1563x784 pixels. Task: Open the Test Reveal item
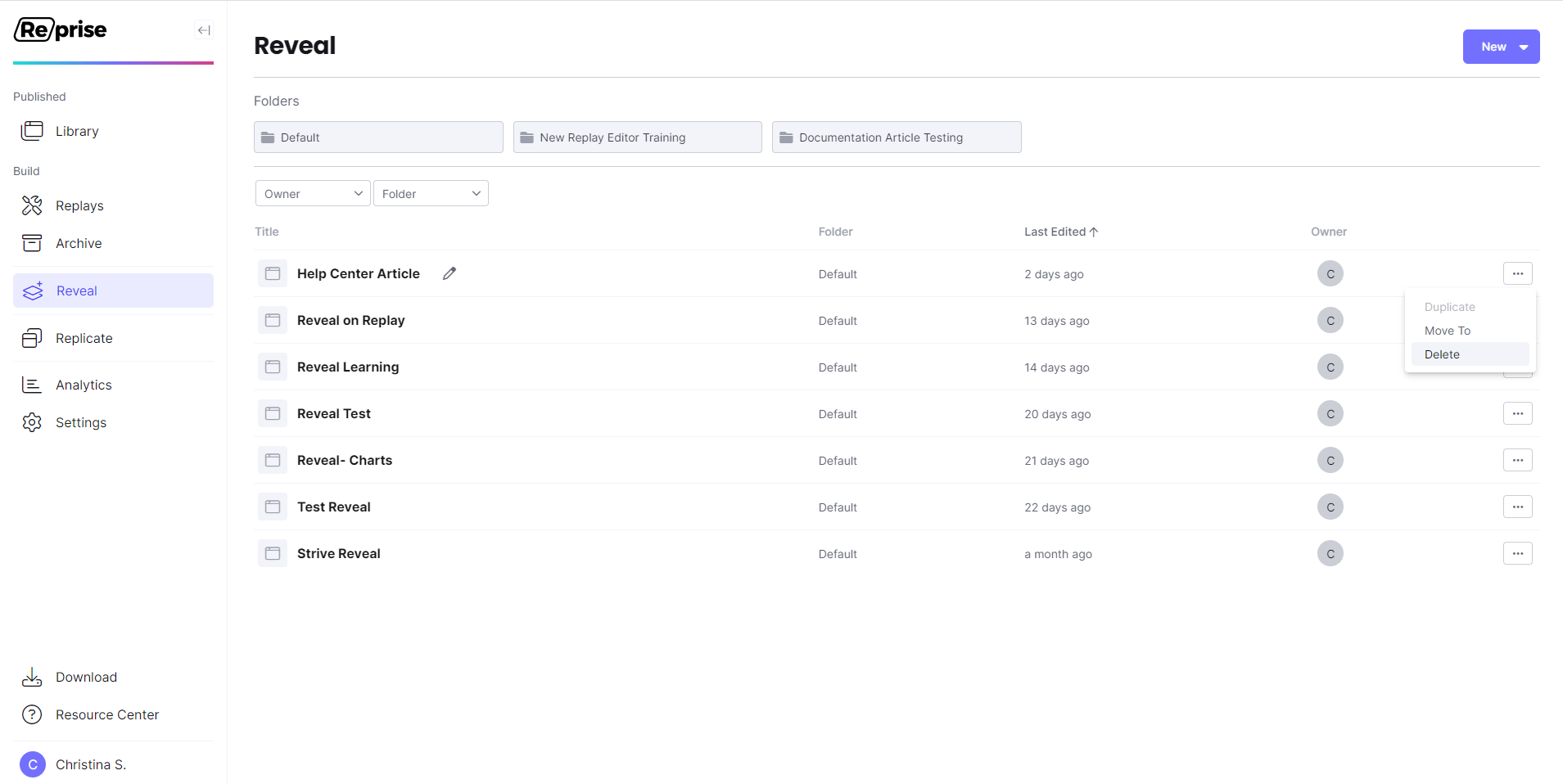point(334,507)
